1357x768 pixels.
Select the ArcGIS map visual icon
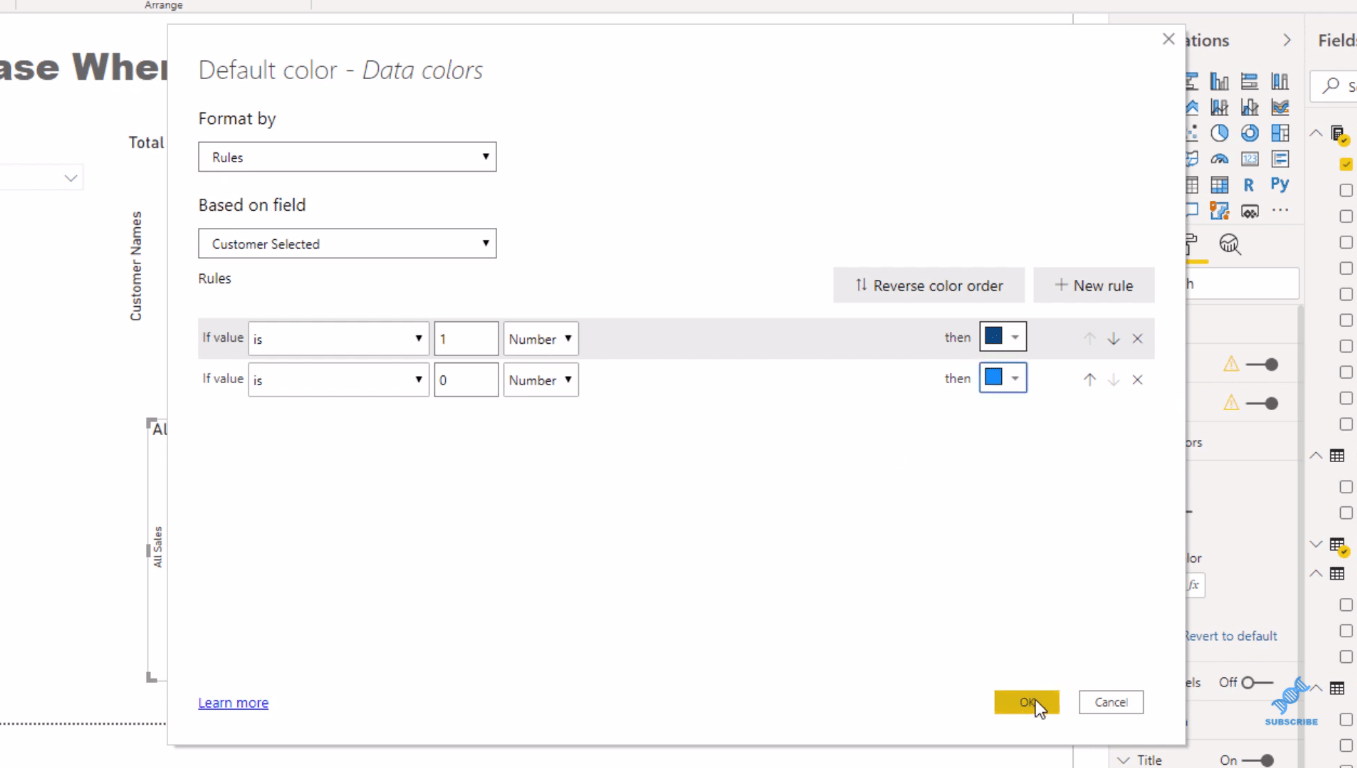click(x=1219, y=211)
